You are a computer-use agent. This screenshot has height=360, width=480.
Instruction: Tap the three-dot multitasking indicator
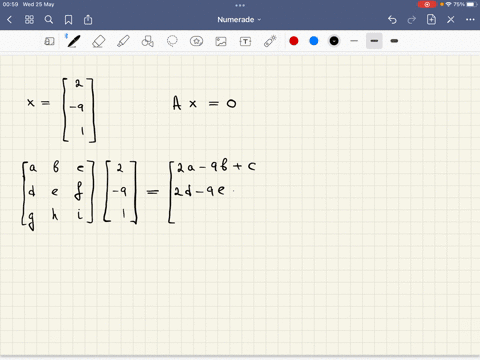[240, 5]
